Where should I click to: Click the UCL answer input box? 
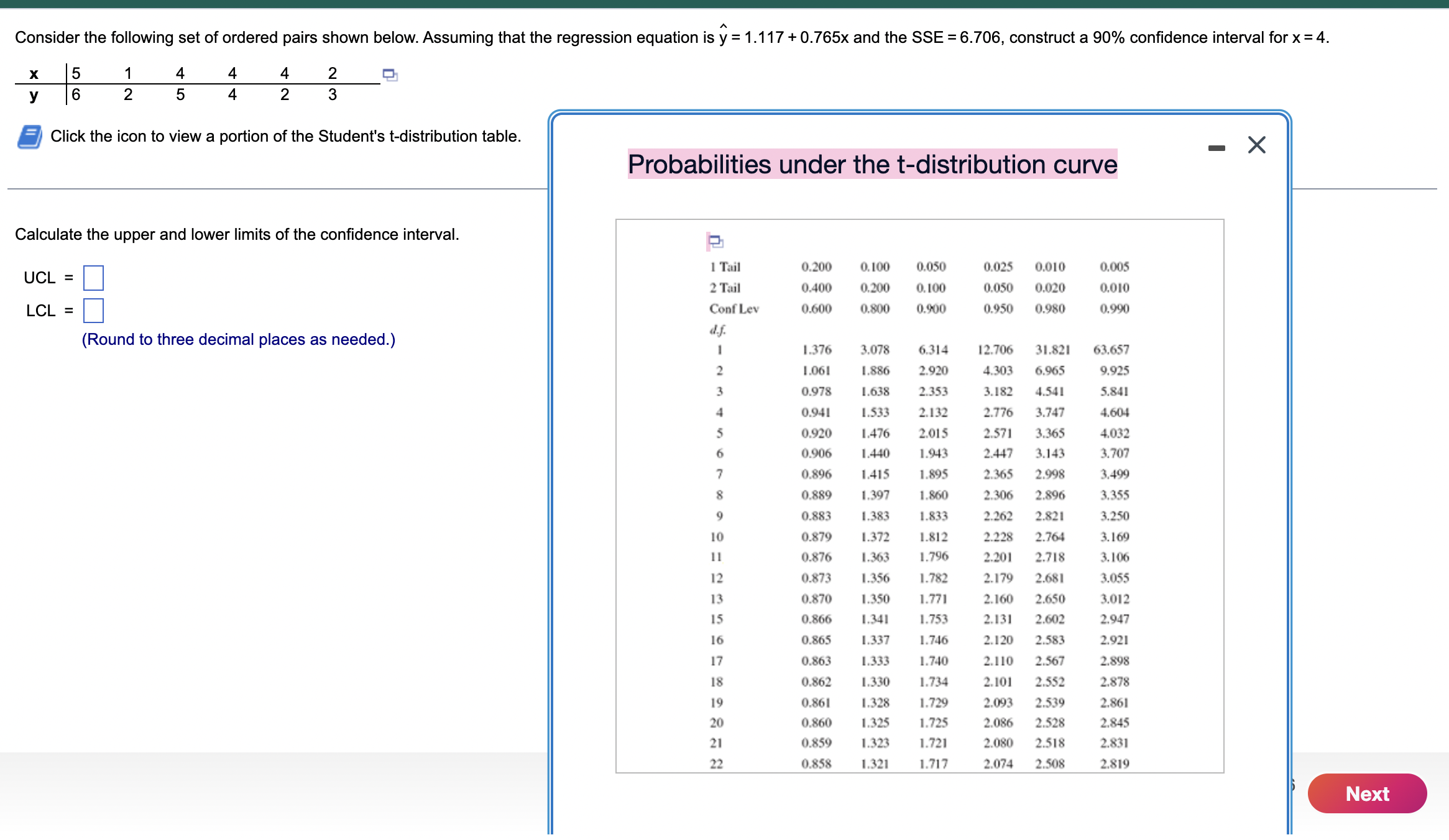click(93, 278)
